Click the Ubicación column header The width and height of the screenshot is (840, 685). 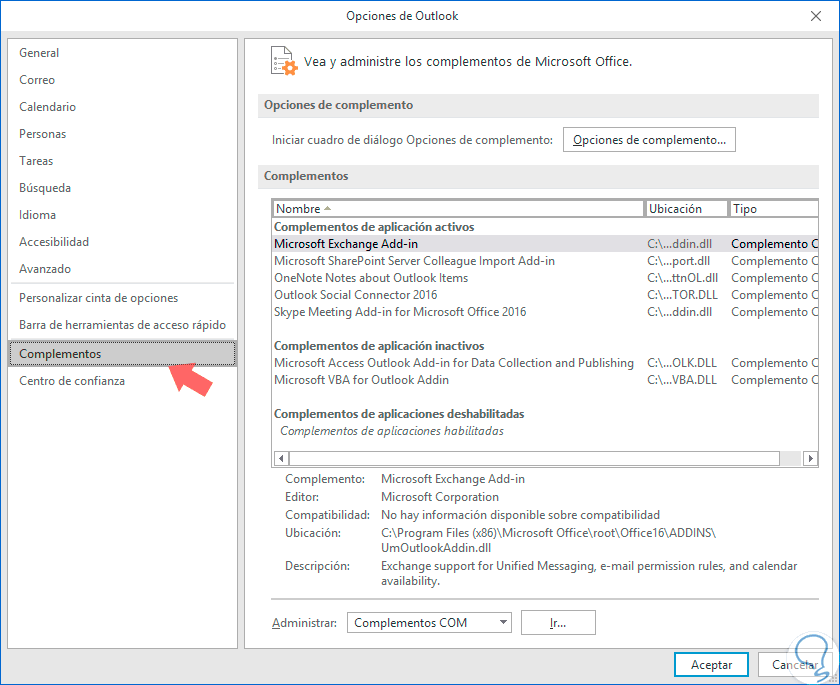point(687,209)
